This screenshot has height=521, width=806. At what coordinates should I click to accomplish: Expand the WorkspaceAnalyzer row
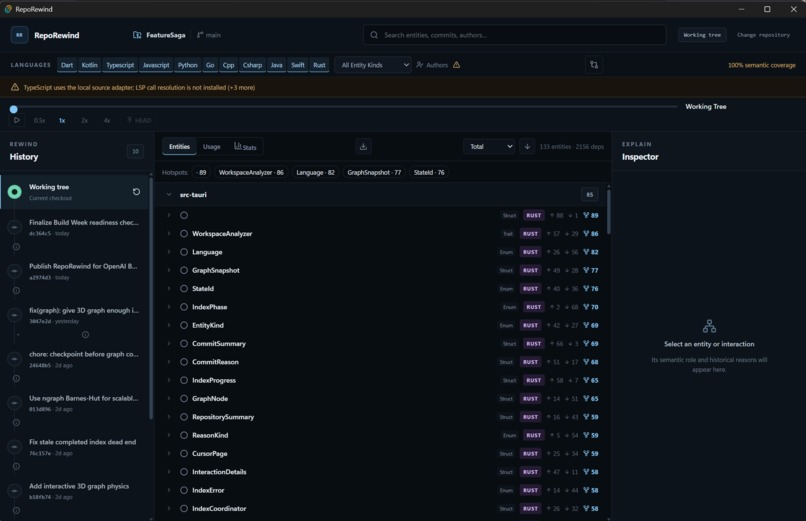(x=169, y=234)
